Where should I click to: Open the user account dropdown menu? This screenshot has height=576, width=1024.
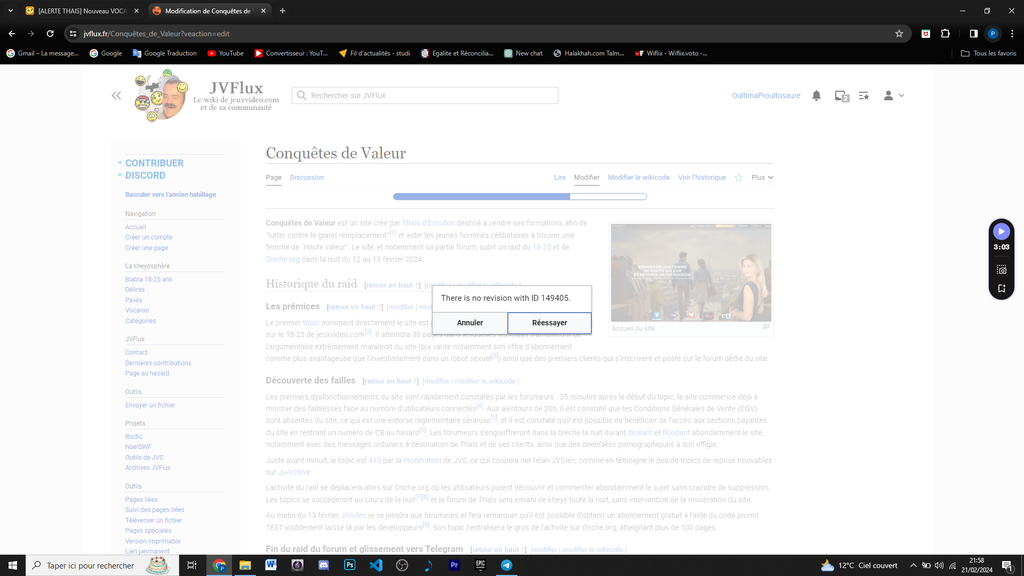coord(893,96)
